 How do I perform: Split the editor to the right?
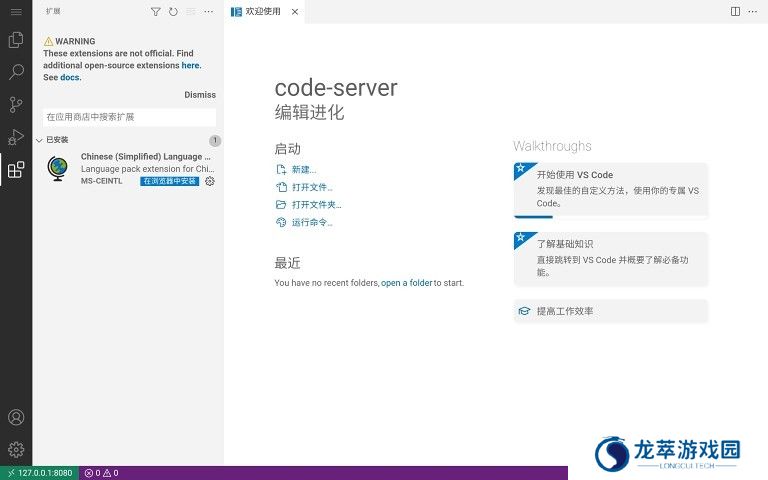[735, 12]
